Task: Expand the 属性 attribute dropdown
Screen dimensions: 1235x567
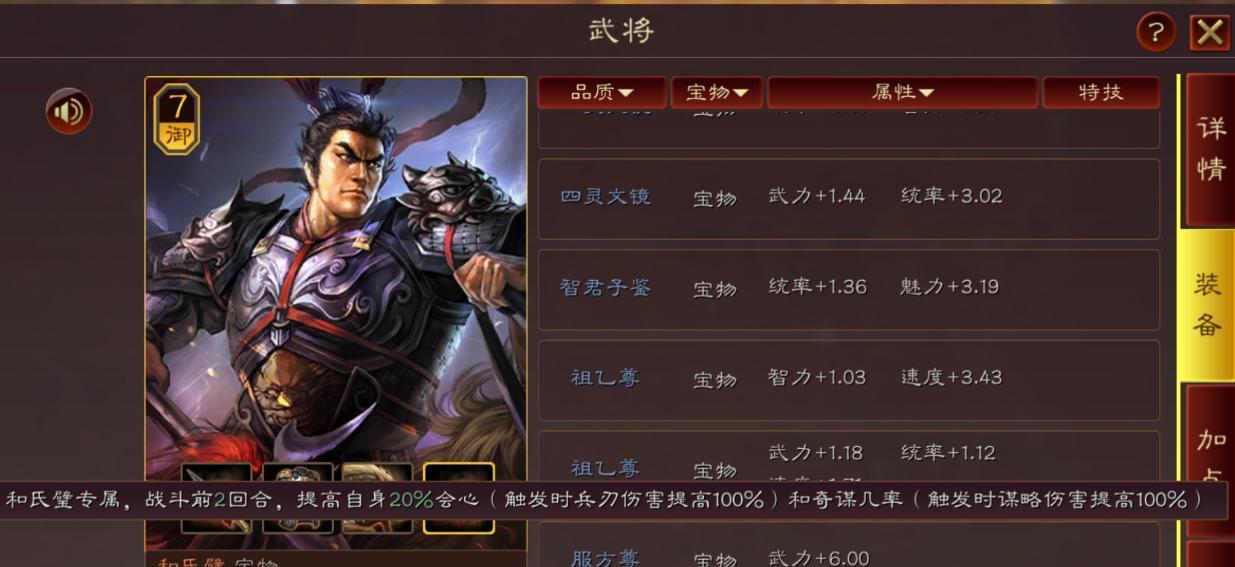Action: [903, 93]
